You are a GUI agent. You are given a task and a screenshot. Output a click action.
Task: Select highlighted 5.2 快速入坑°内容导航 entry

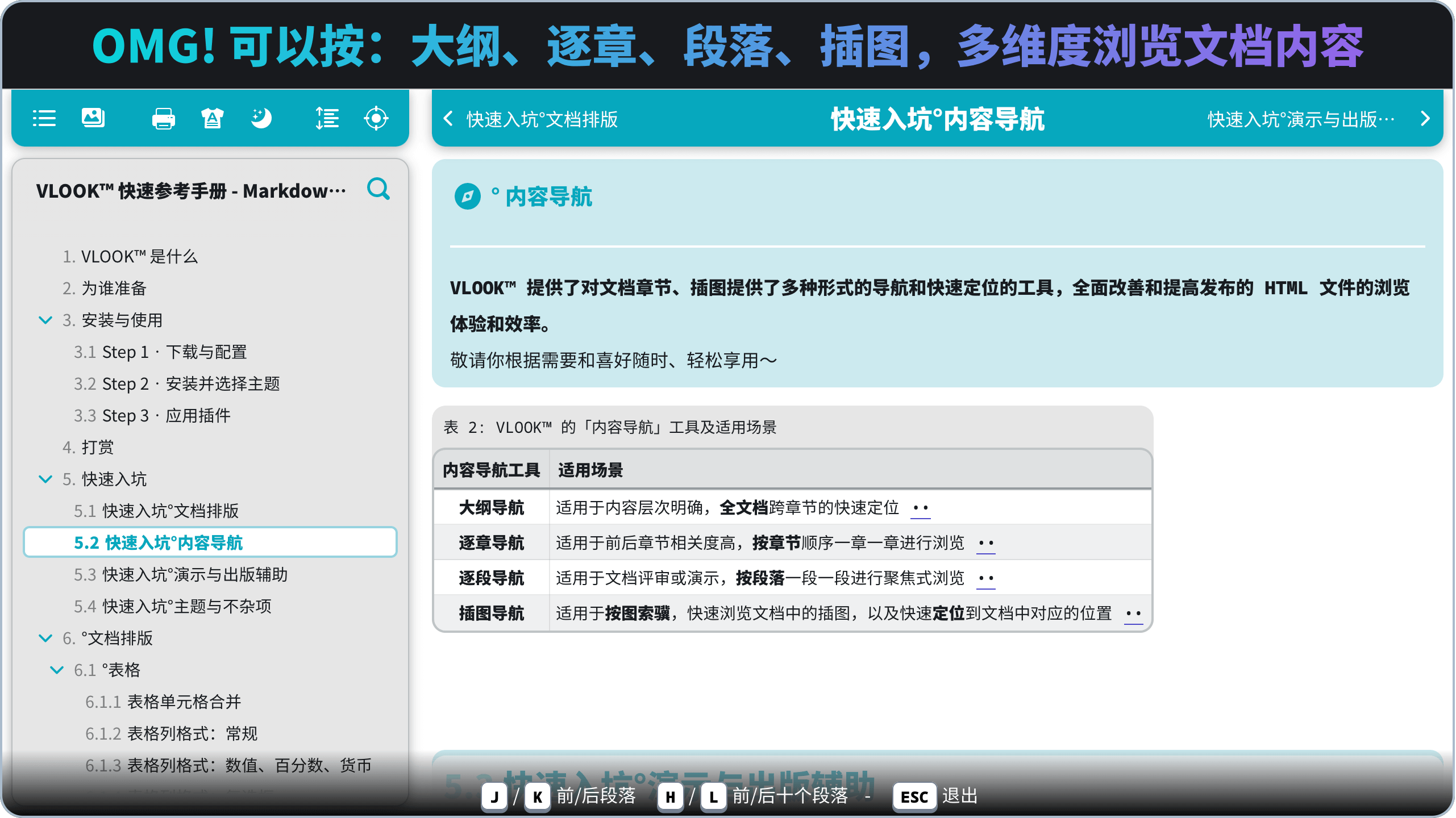pyautogui.click(x=210, y=542)
